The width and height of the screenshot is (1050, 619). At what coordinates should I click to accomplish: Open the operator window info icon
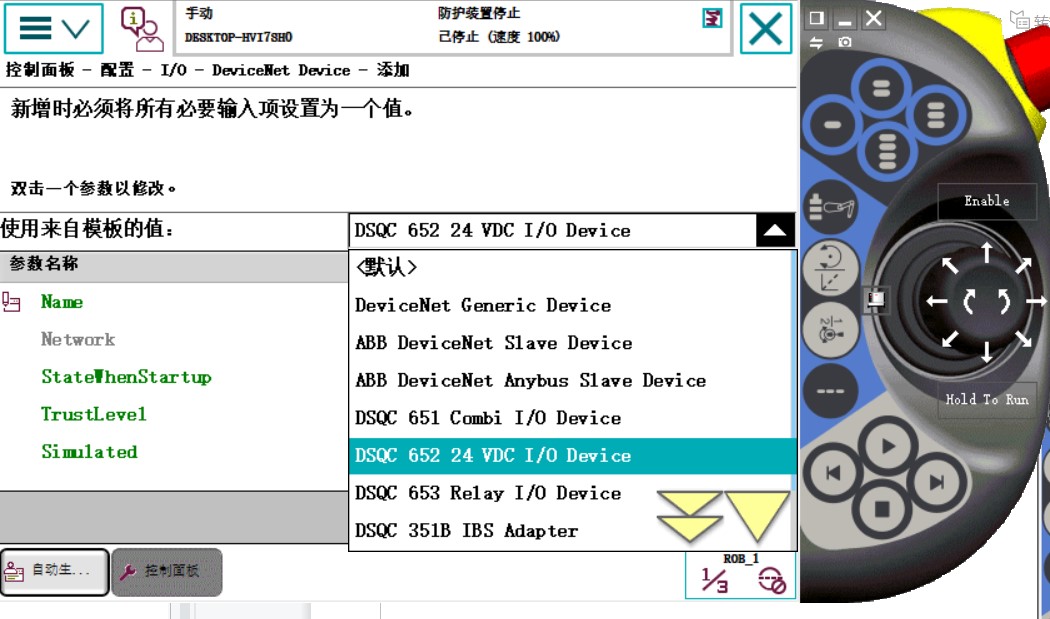tap(141, 29)
